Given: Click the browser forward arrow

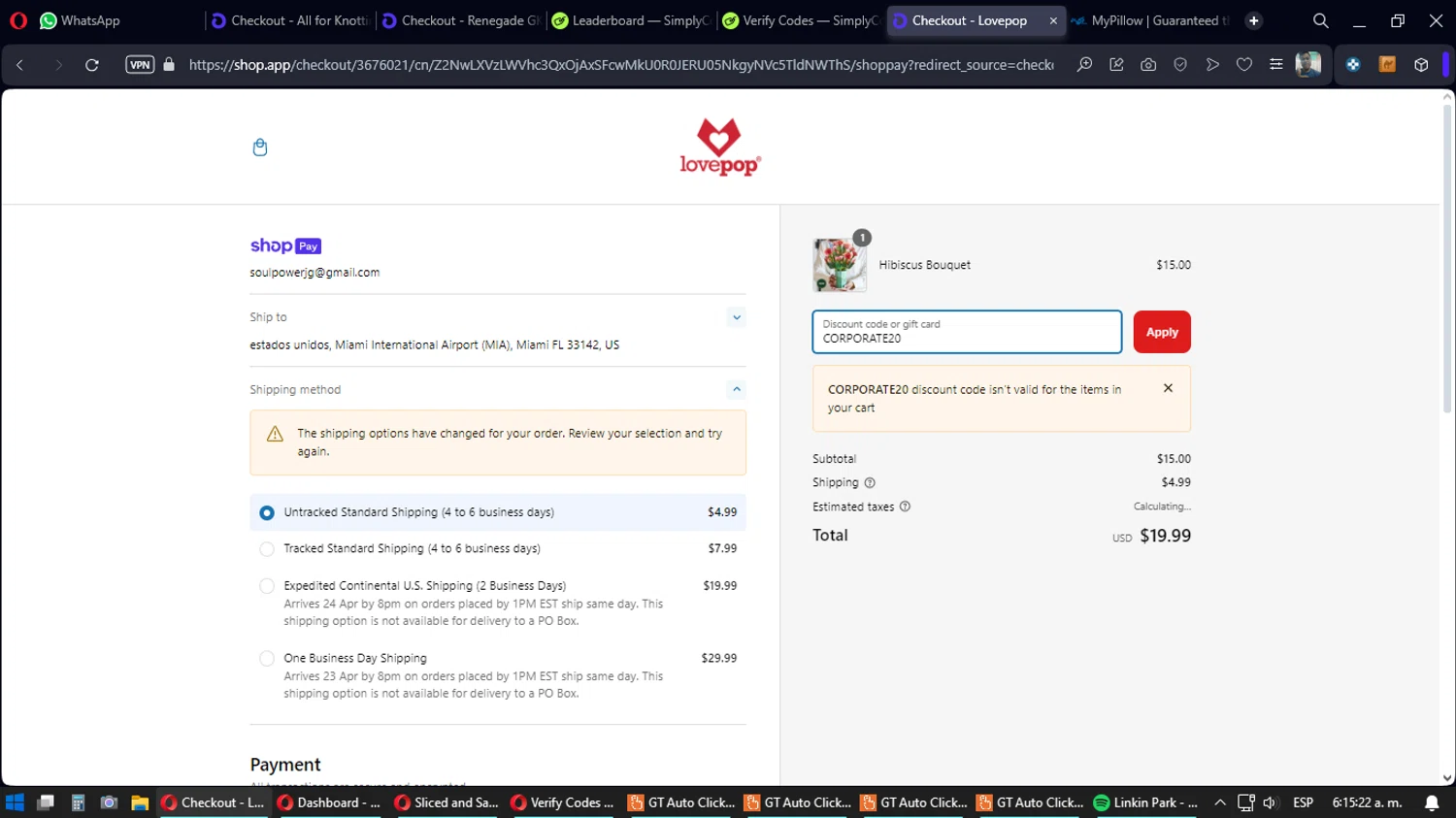Looking at the screenshot, I should 58,65.
